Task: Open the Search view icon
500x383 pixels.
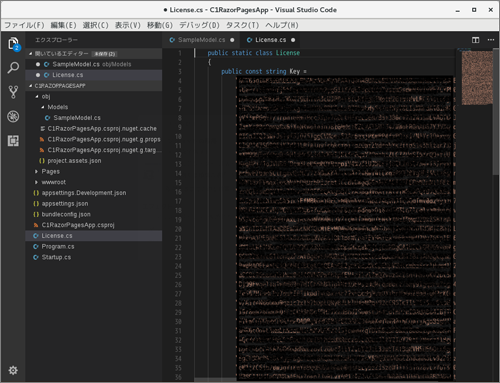Action: (13, 68)
